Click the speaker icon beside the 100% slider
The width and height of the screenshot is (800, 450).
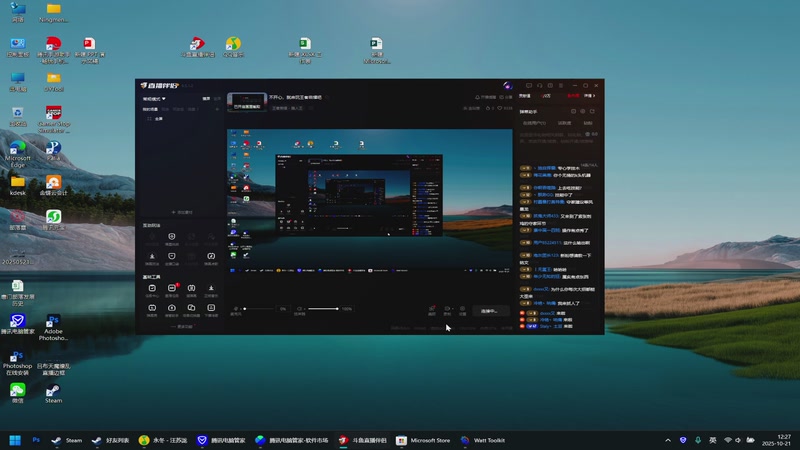click(299, 309)
